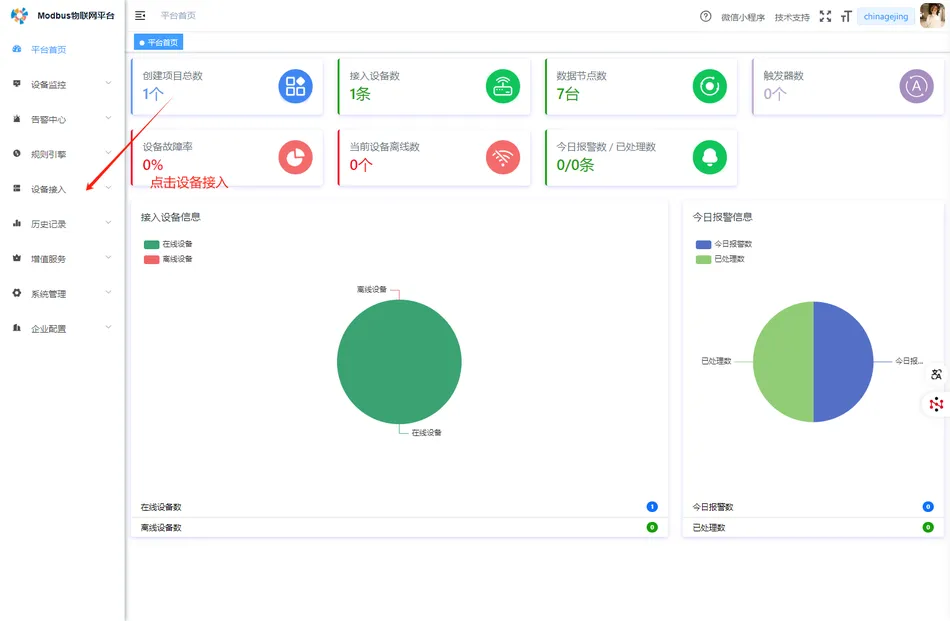The image size is (950, 621).
Task: Click the help question mark icon
Action: [706, 16]
